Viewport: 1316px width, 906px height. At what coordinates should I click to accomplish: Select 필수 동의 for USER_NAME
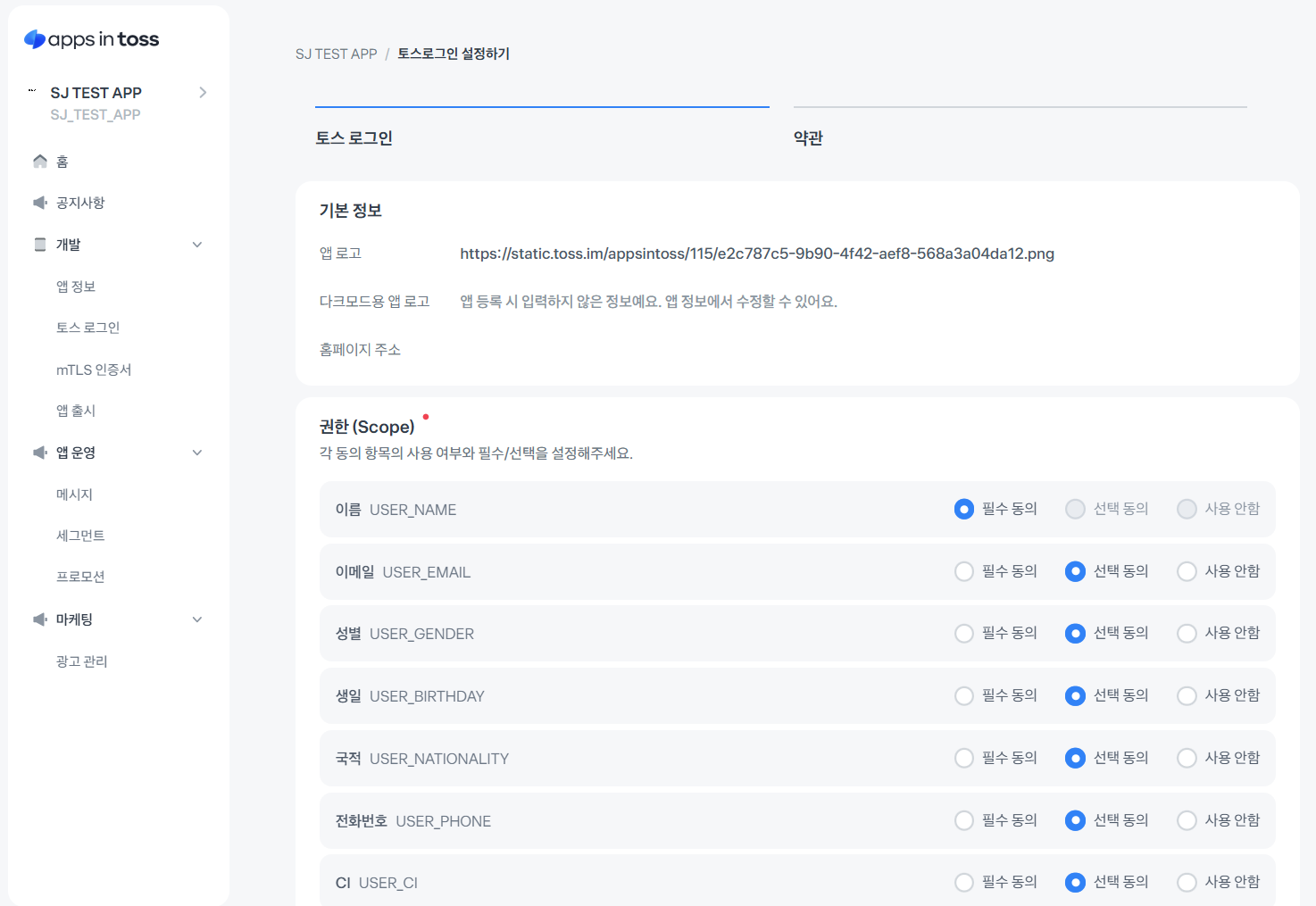[964, 509]
